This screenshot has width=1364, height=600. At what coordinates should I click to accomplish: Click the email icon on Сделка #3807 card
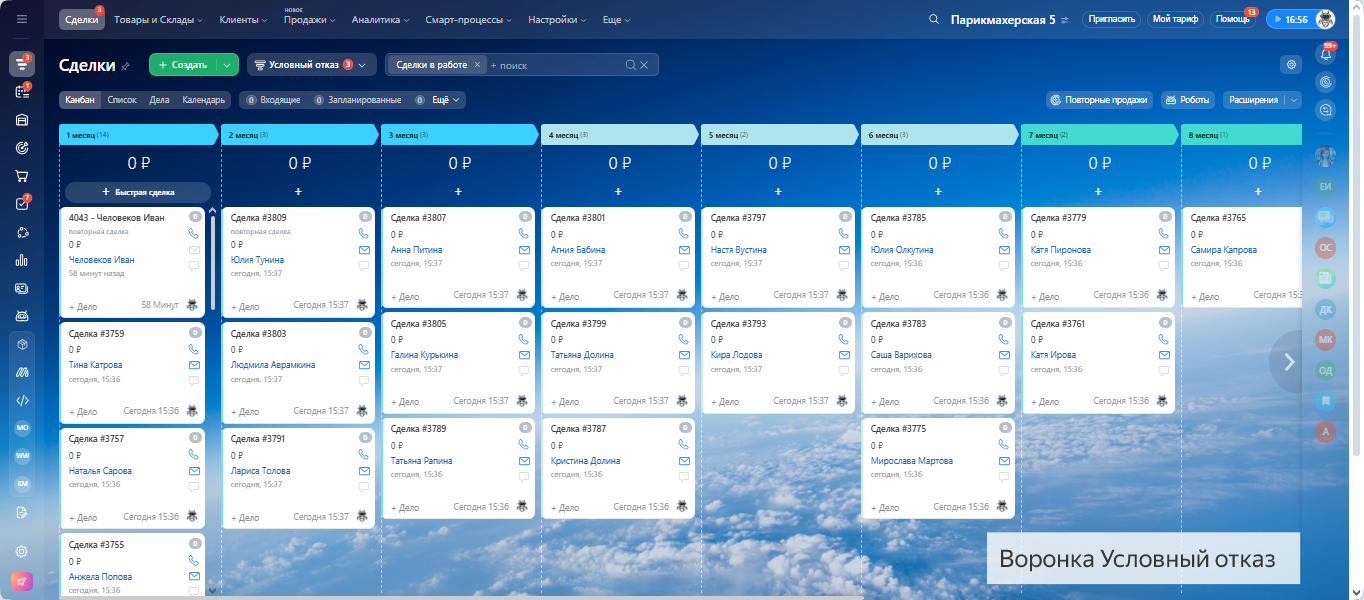click(524, 250)
